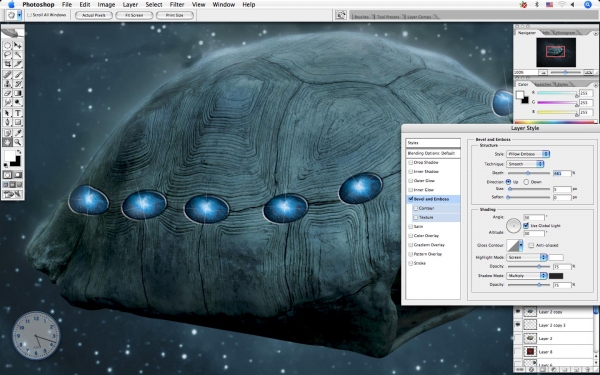Open the Image menu
The width and height of the screenshot is (600, 375).
click(x=106, y=5)
